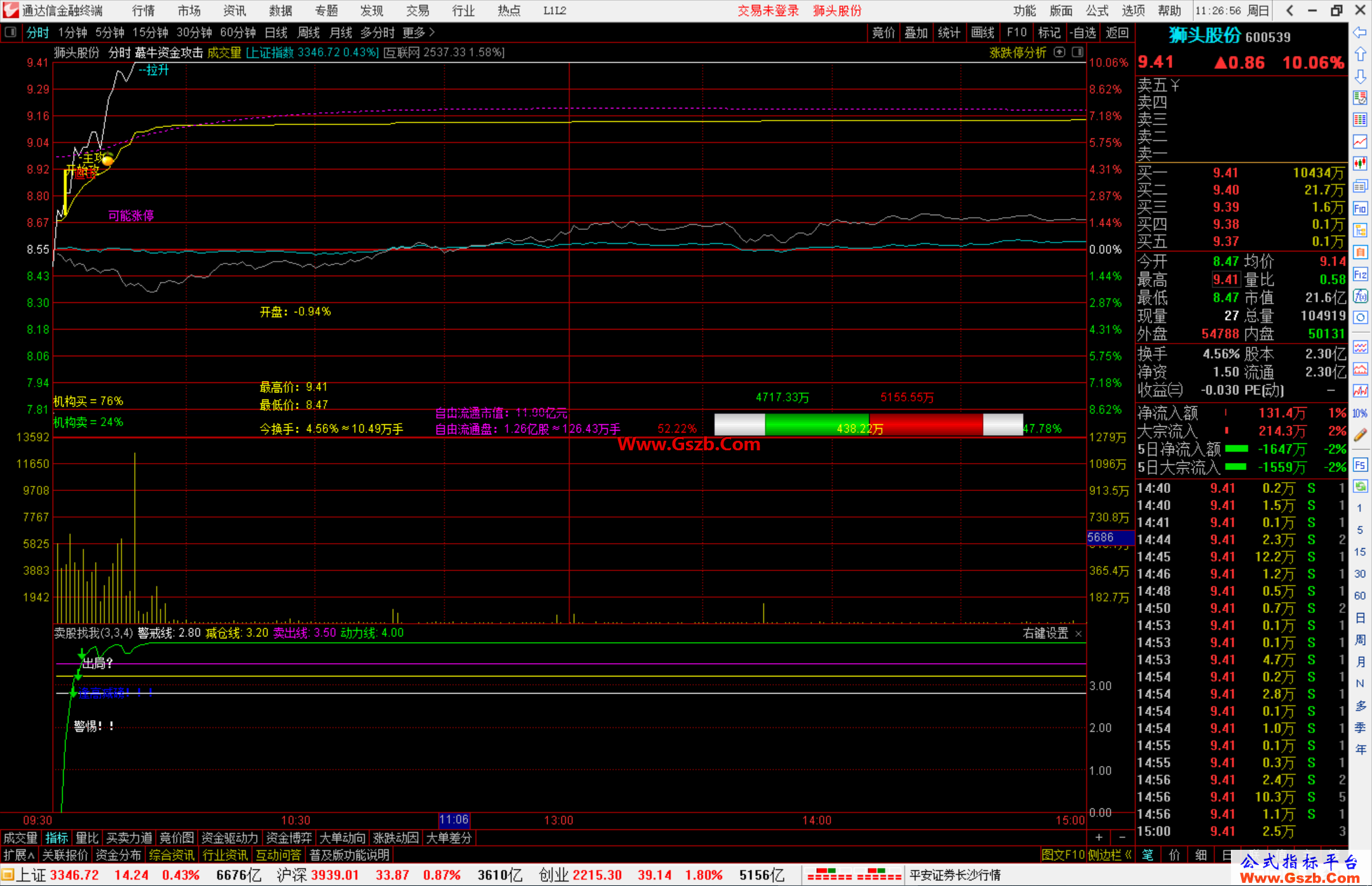Click the circle icon in right sidebar
Screen dimensions: 1372x886
click(x=1360, y=318)
